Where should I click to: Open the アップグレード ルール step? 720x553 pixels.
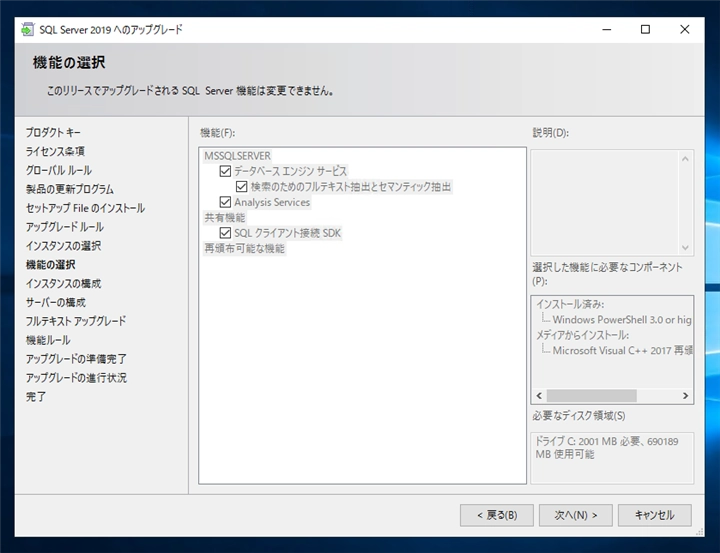point(65,227)
